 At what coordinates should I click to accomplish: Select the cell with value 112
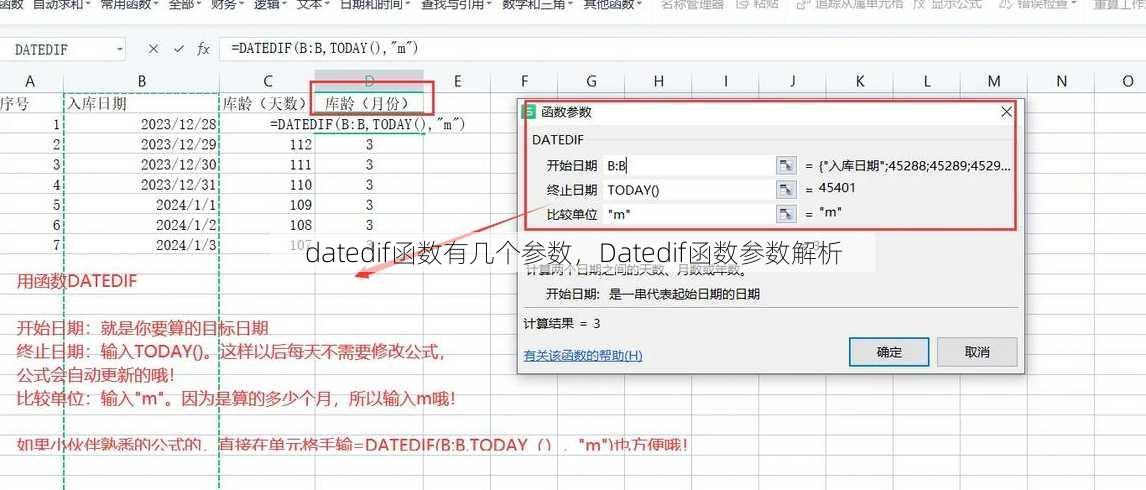(x=267, y=144)
